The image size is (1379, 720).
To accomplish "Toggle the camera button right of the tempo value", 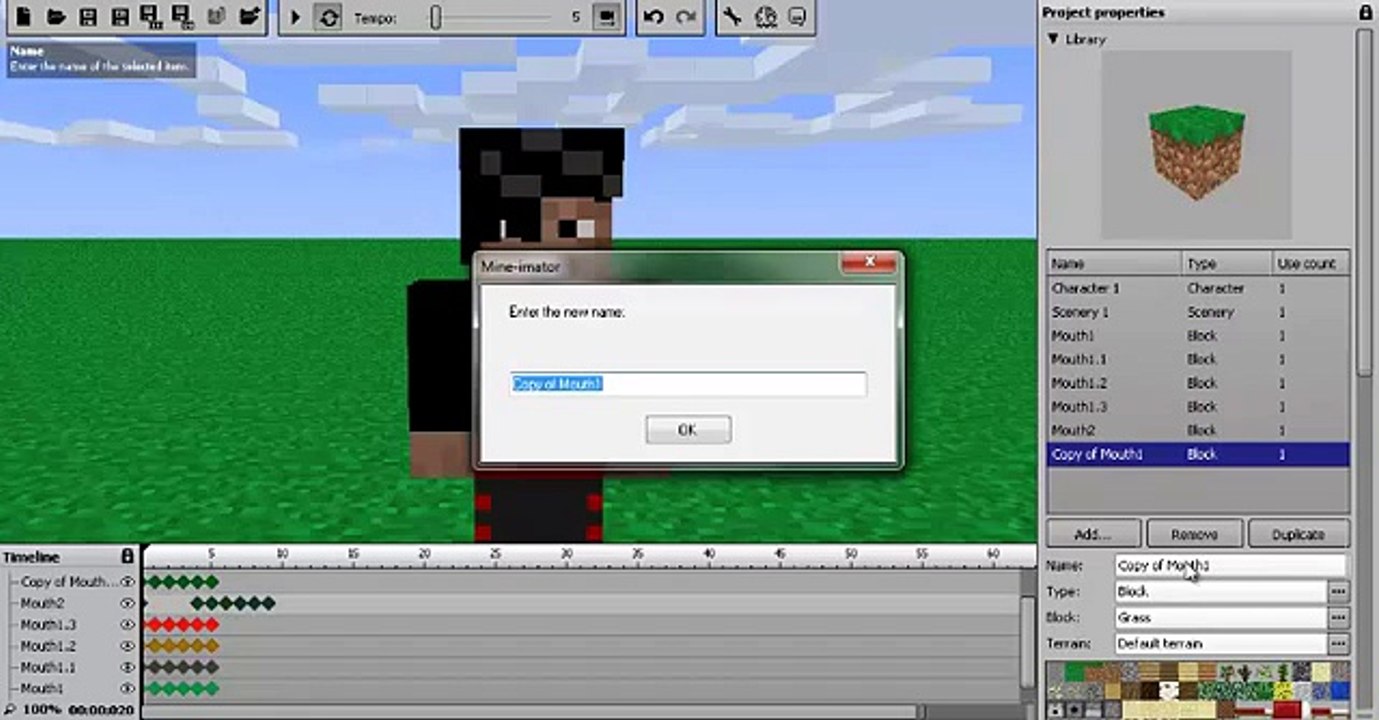I will pyautogui.click(x=605, y=17).
